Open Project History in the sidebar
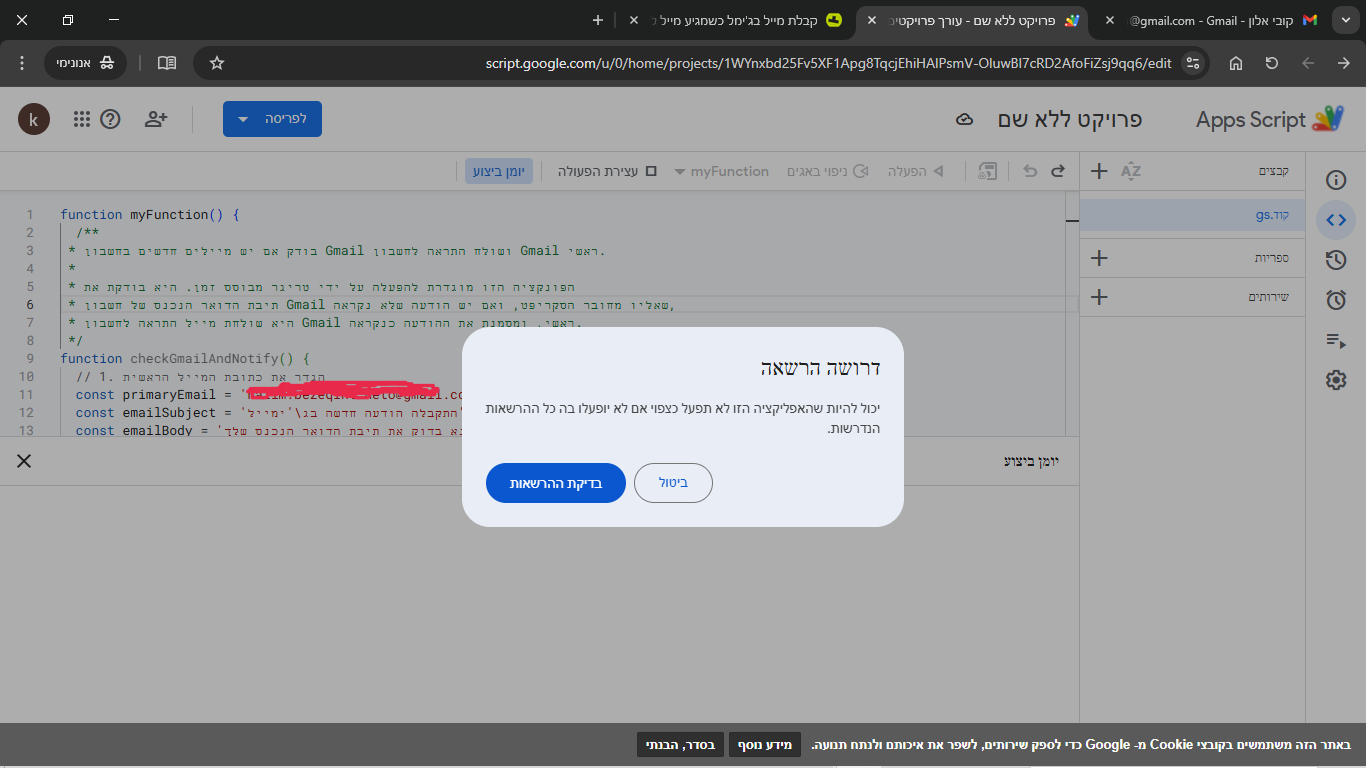1366x768 pixels. [x=1336, y=260]
